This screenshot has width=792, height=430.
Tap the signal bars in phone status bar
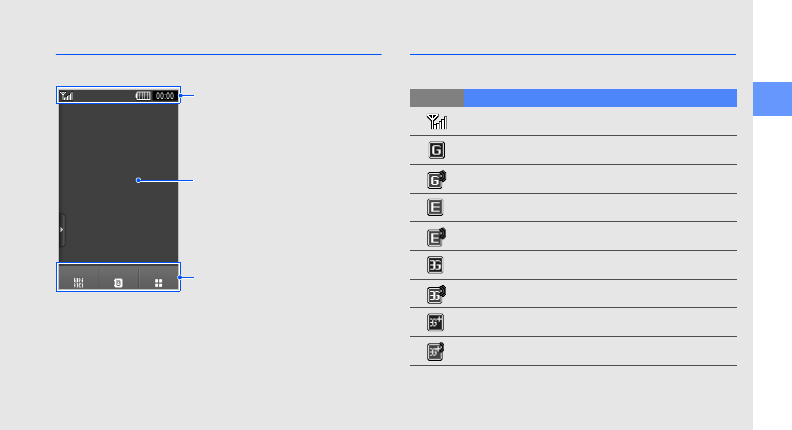pos(67,96)
